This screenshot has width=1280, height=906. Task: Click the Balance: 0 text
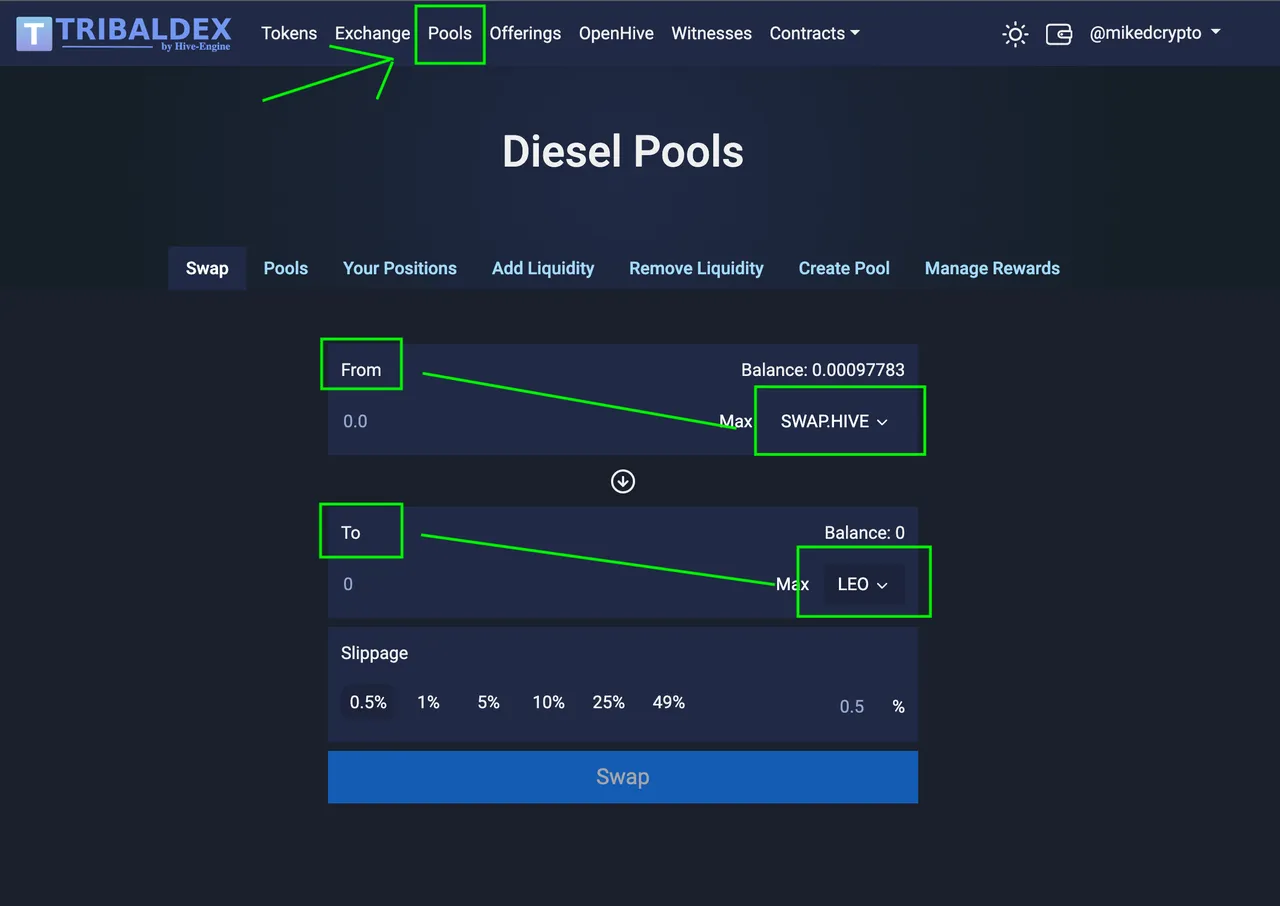[864, 533]
